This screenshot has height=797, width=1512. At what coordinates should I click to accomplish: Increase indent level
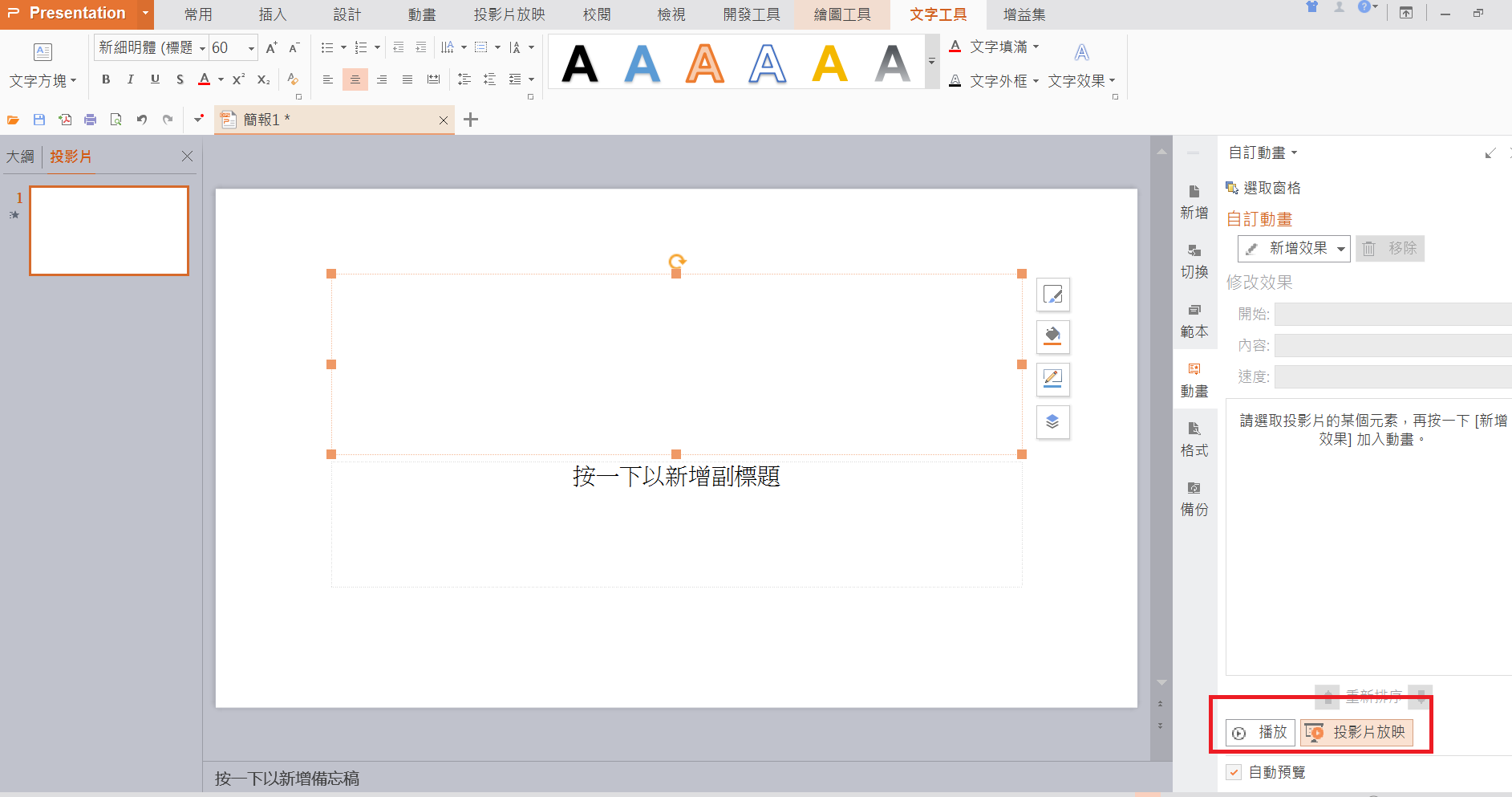421,48
